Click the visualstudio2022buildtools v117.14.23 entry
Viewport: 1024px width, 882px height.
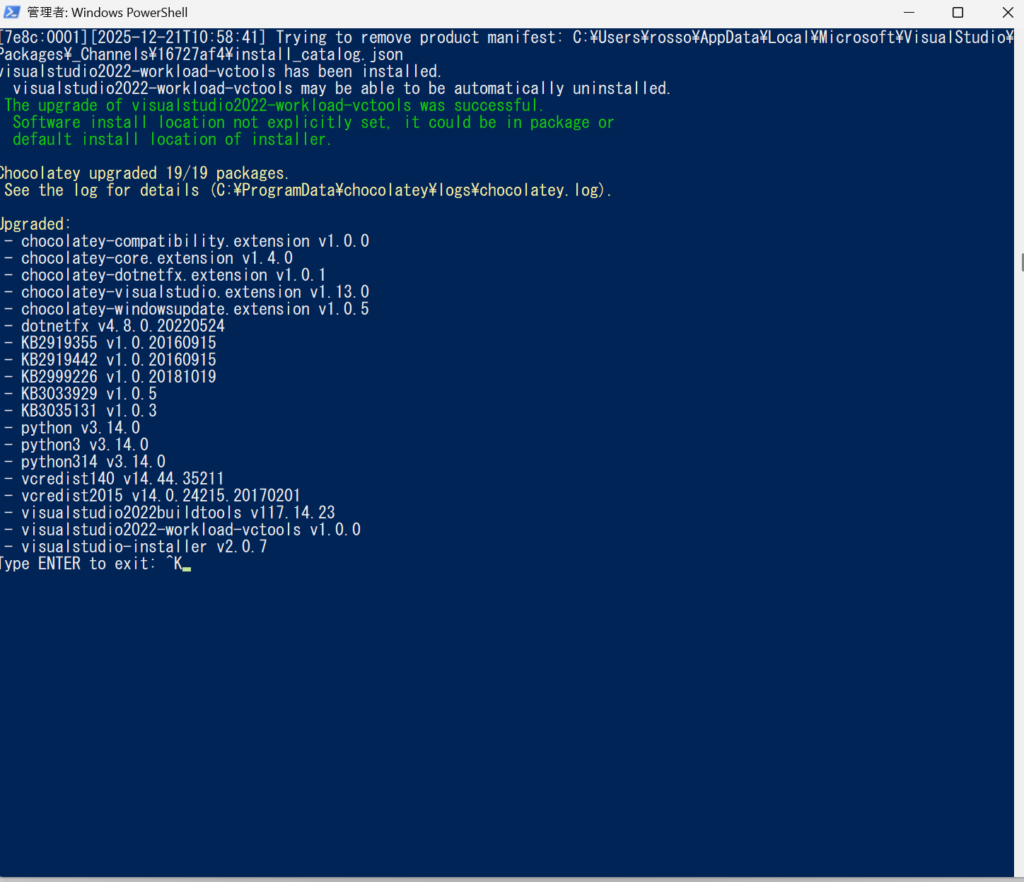pyautogui.click(x=177, y=513)
